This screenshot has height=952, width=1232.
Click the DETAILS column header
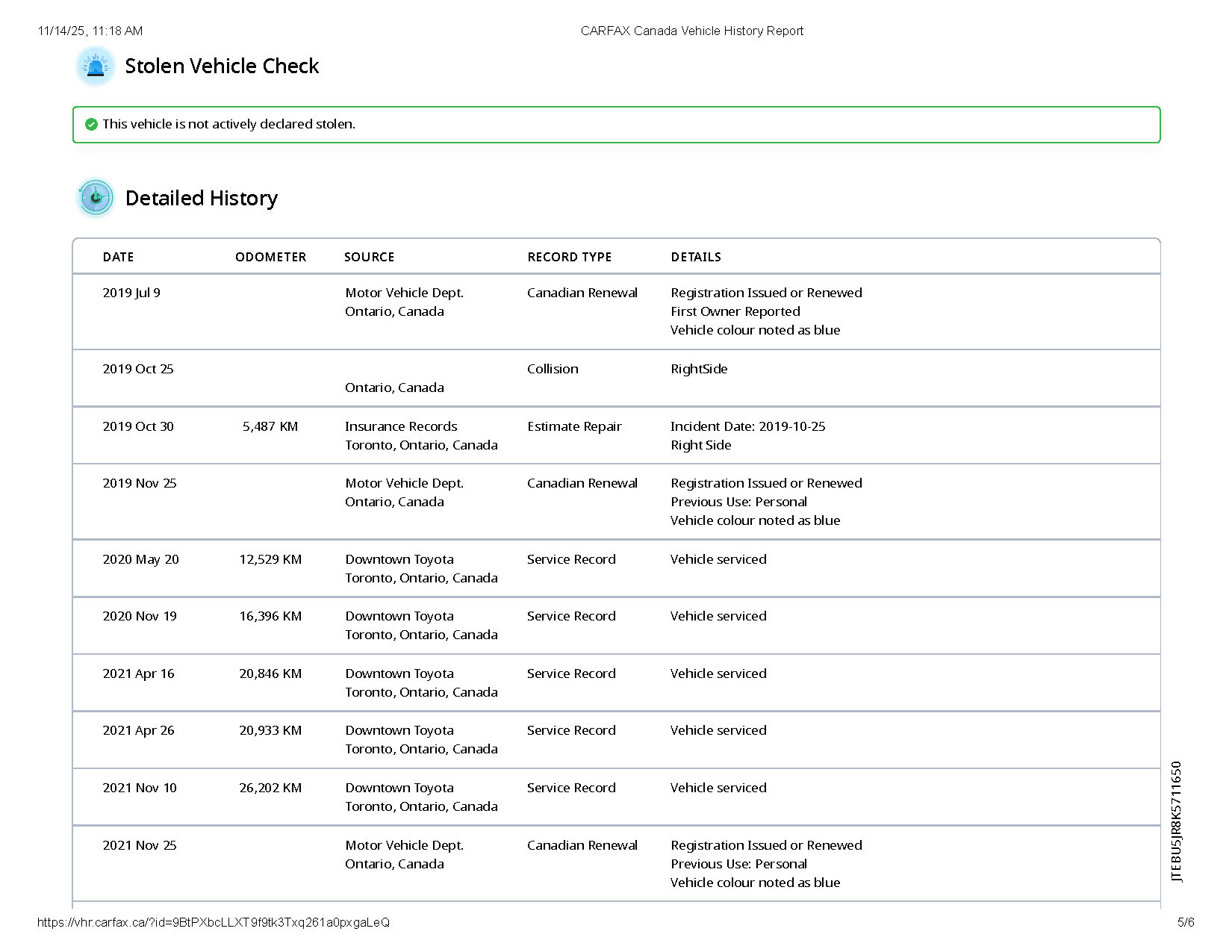coord(695,257)
